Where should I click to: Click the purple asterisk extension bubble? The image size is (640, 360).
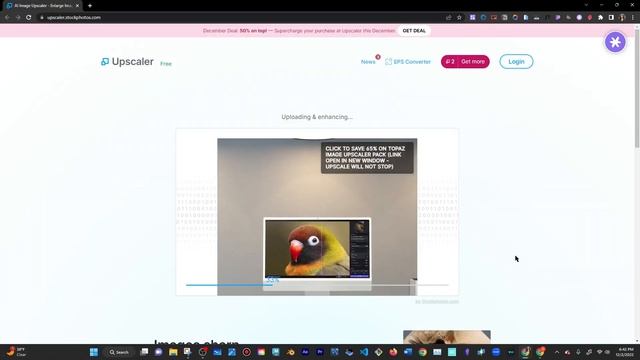click(x=615, y=42)
